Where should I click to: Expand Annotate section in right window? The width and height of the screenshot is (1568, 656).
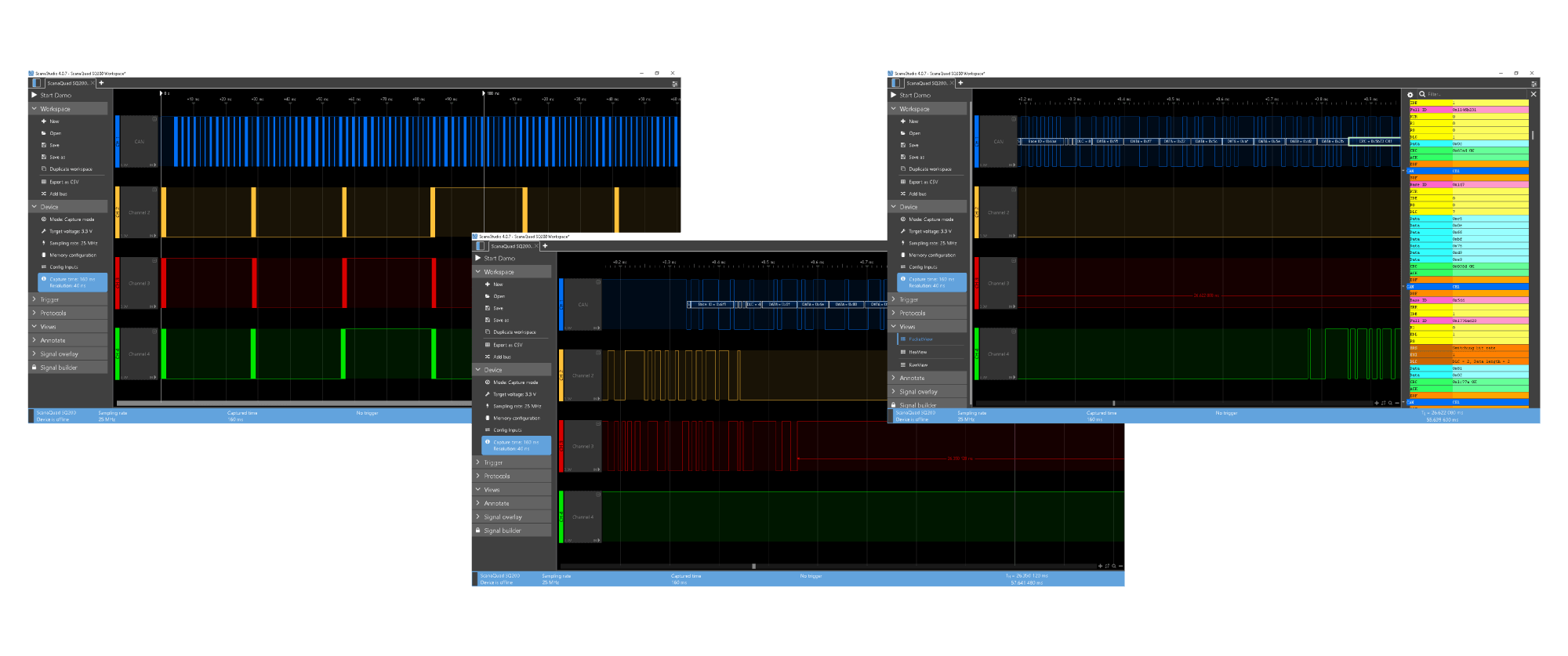coord(927,378)
